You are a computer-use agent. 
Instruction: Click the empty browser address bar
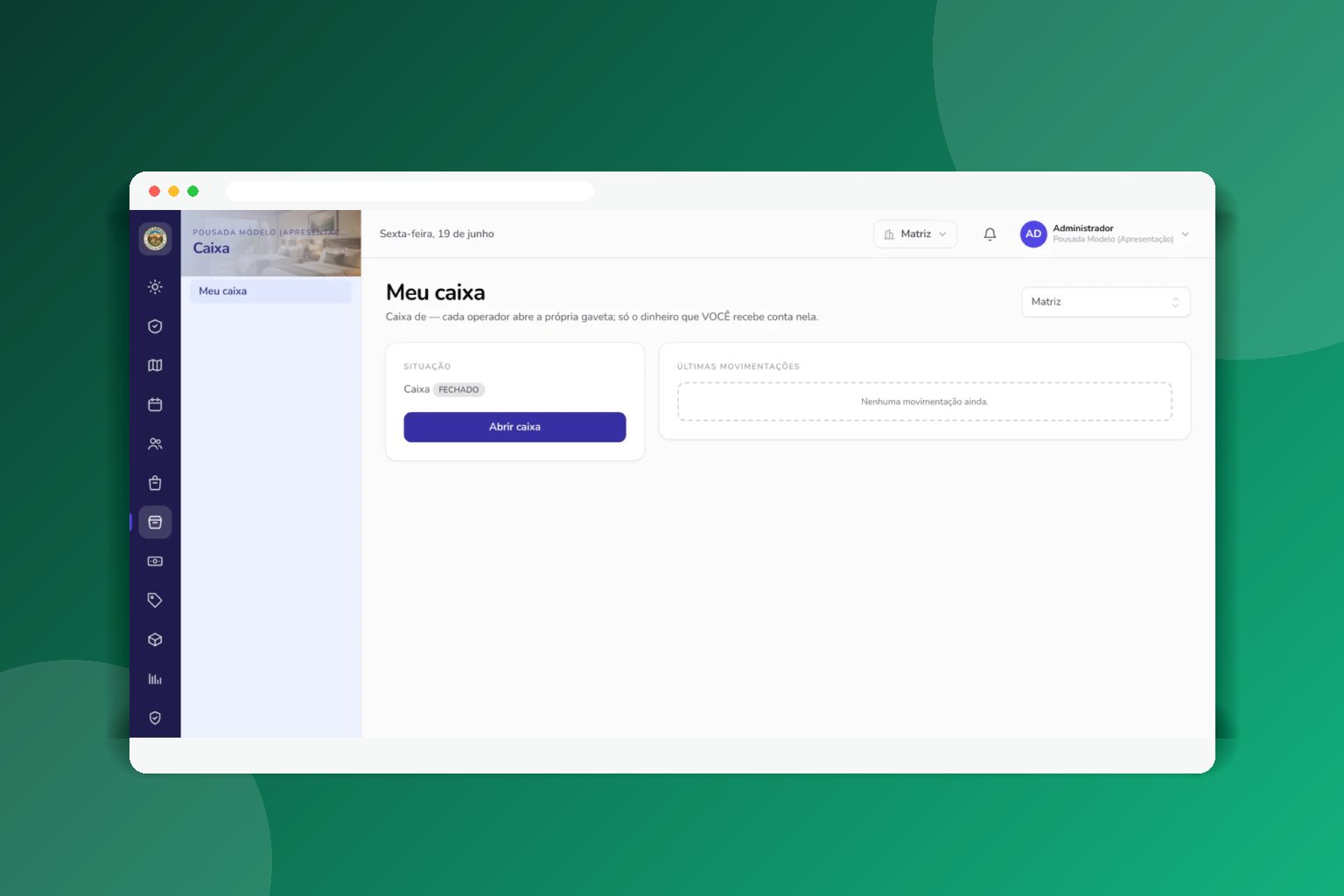tap(409, 191)
